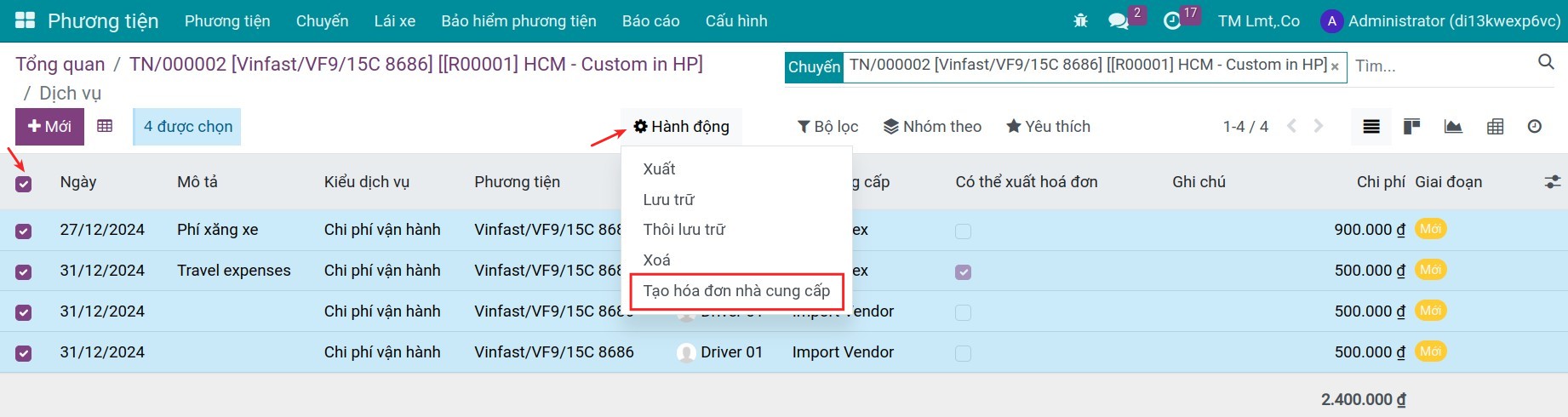This screenshot has height=417, width=1568.
Task: Open the conversations chat icon
Action: [x=1119, y=20]
